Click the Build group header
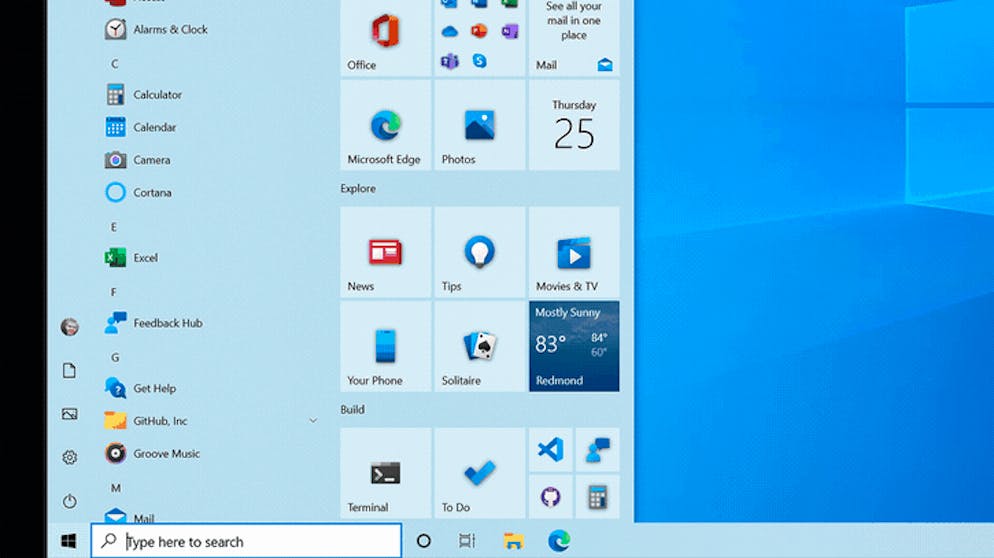Screen dimensions: 994x558 [x=352, y=410]
